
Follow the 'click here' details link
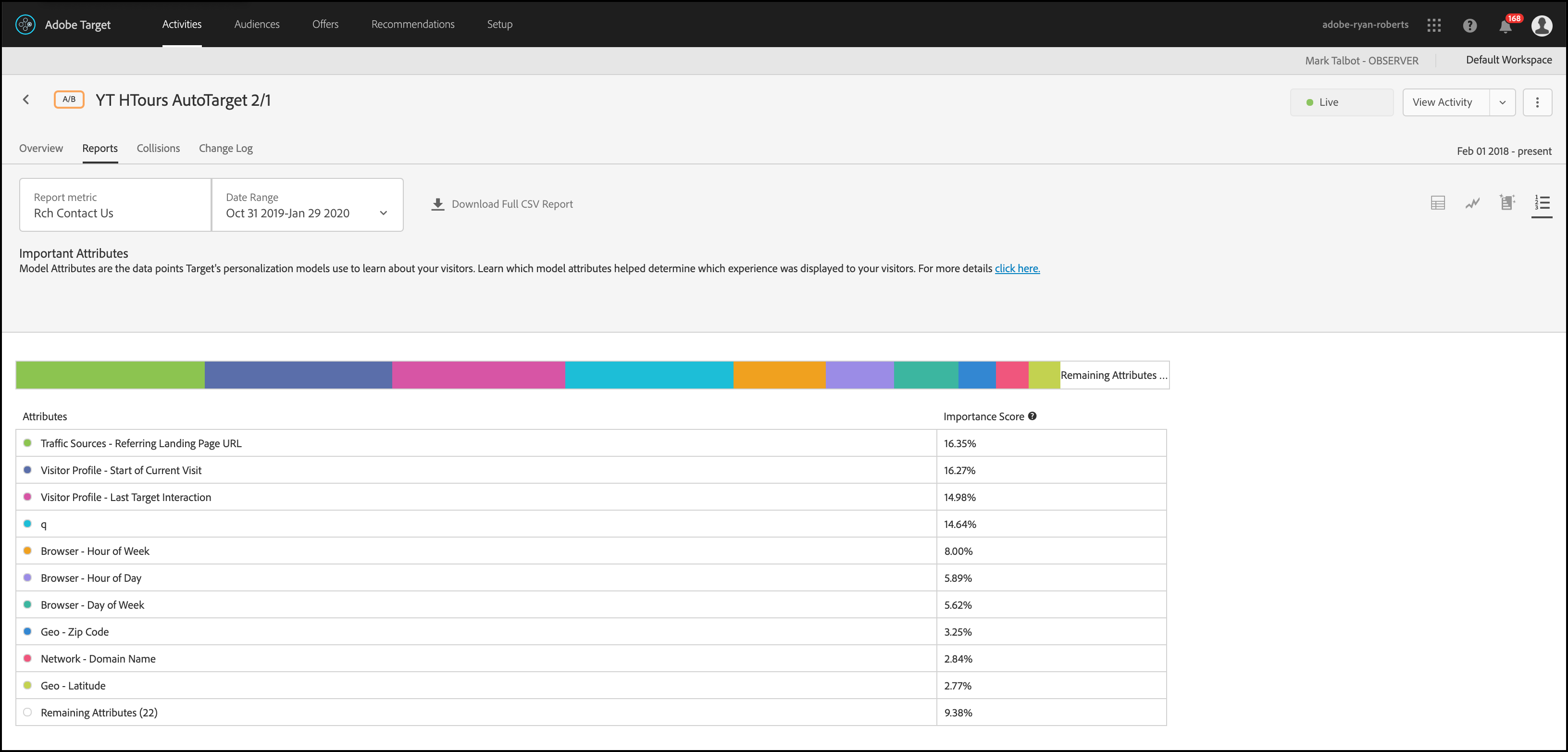click(x=1017, y=268)
